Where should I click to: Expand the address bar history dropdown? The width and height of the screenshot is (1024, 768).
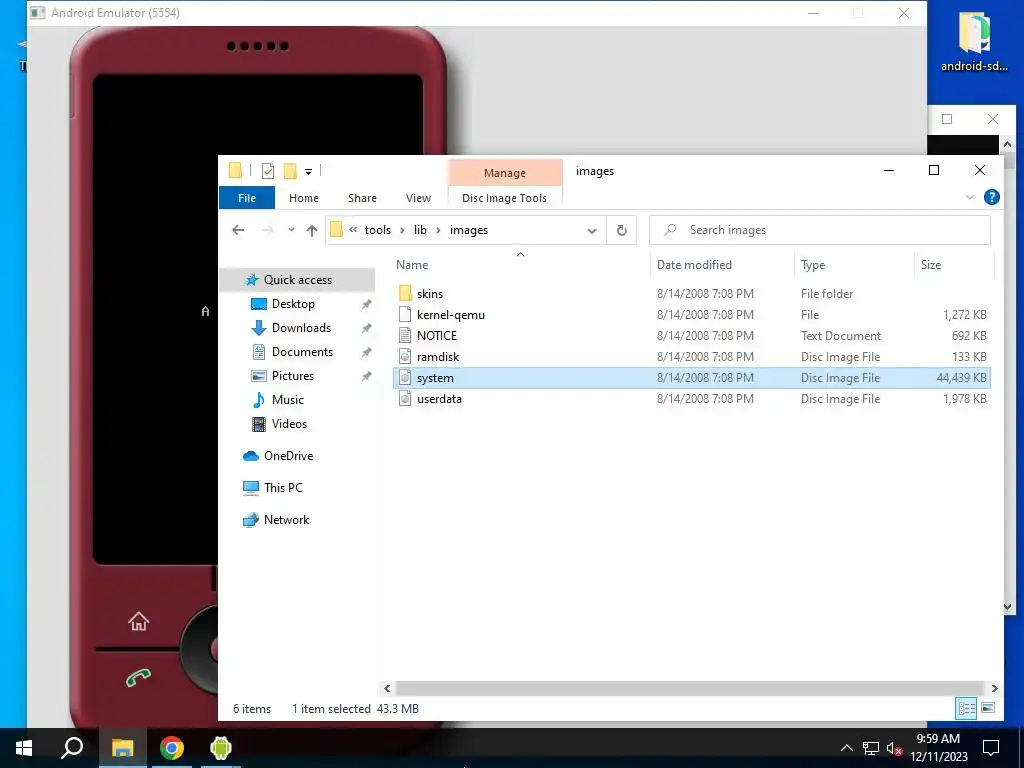(592, 230)
